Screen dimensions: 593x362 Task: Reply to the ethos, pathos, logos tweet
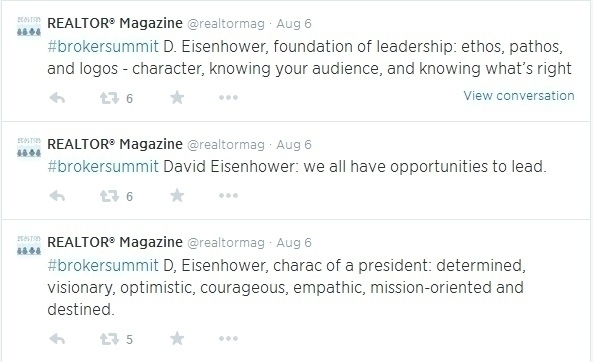[57, 98]
